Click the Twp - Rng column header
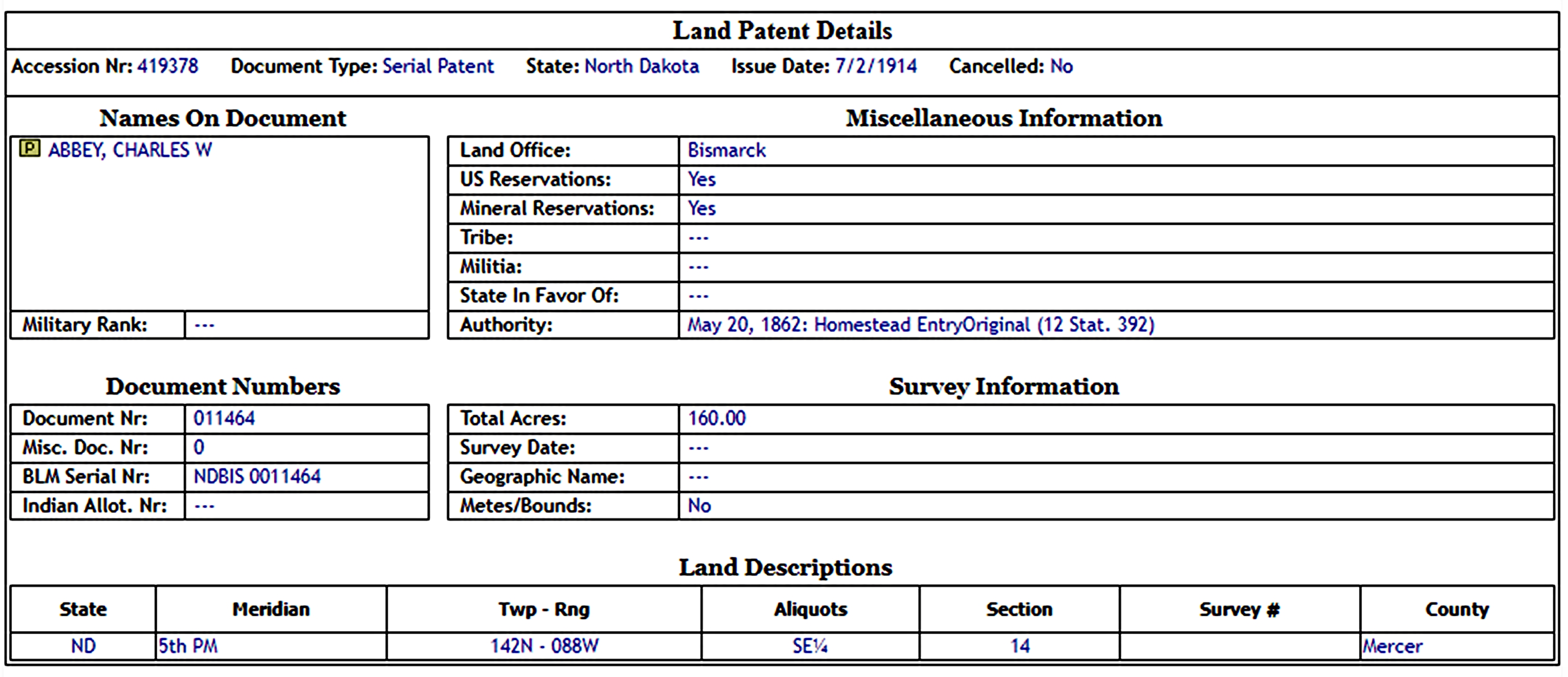The image size is (1568, 677). pos(544,609)
